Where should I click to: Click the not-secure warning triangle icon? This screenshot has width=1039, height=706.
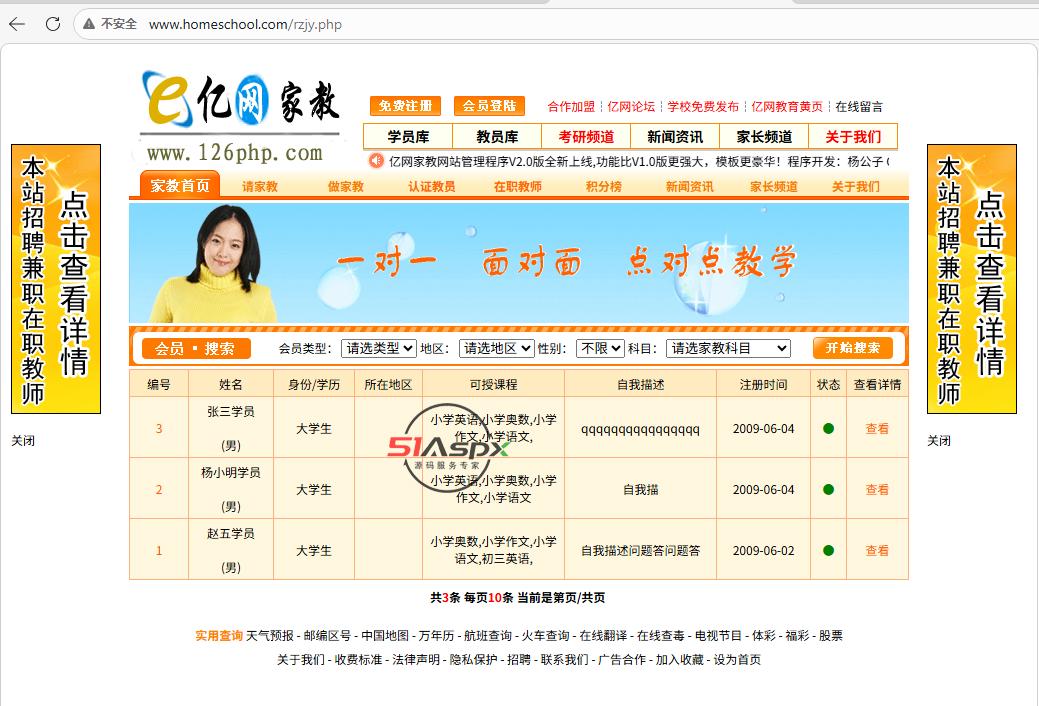(89, 25)
